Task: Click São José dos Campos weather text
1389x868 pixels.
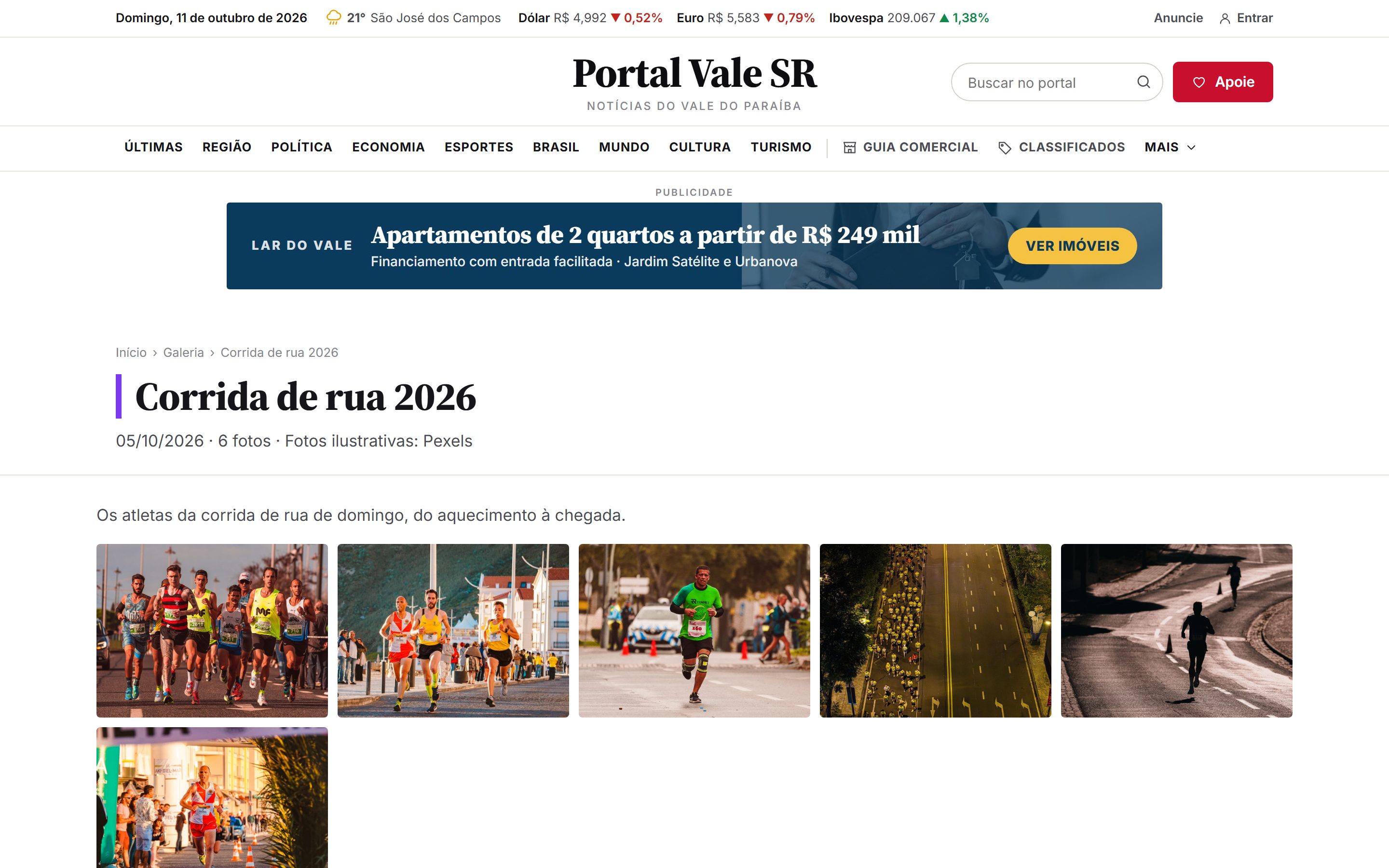Action: point(435,18)
